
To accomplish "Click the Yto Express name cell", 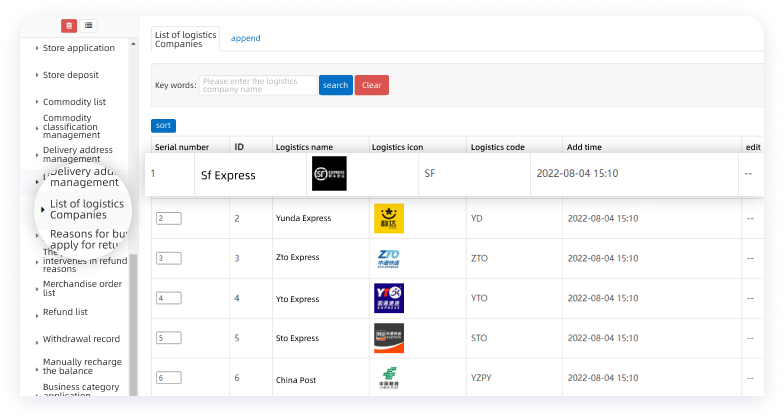I will coord(298,299).
